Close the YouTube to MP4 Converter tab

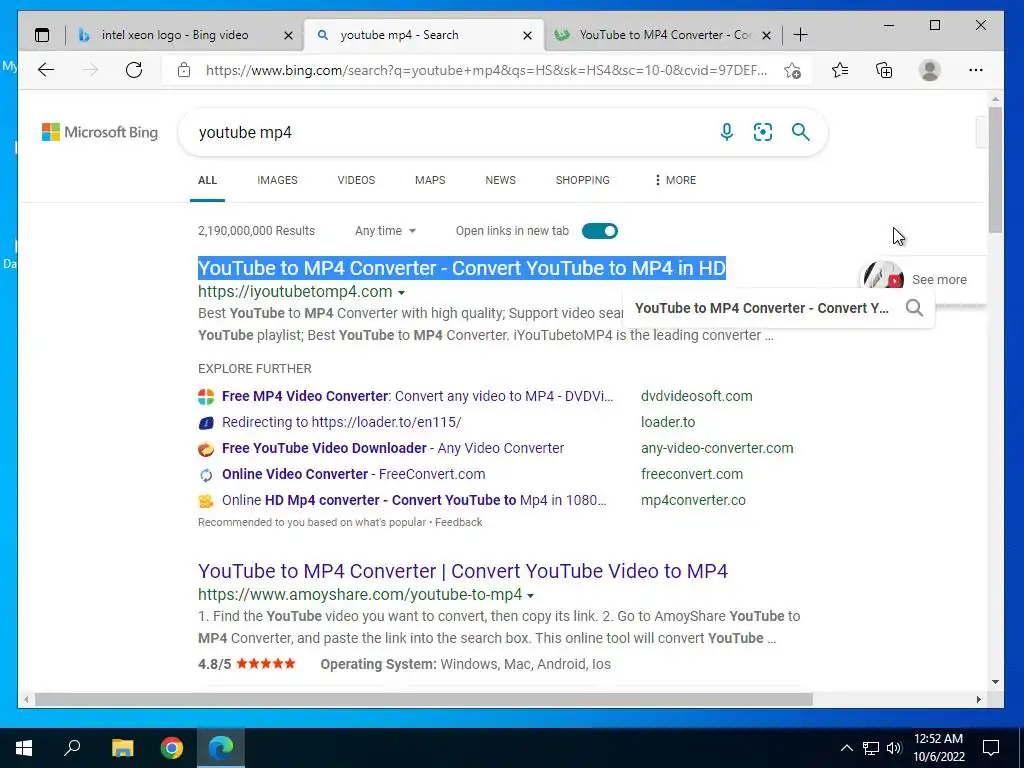tap(767, 35)
